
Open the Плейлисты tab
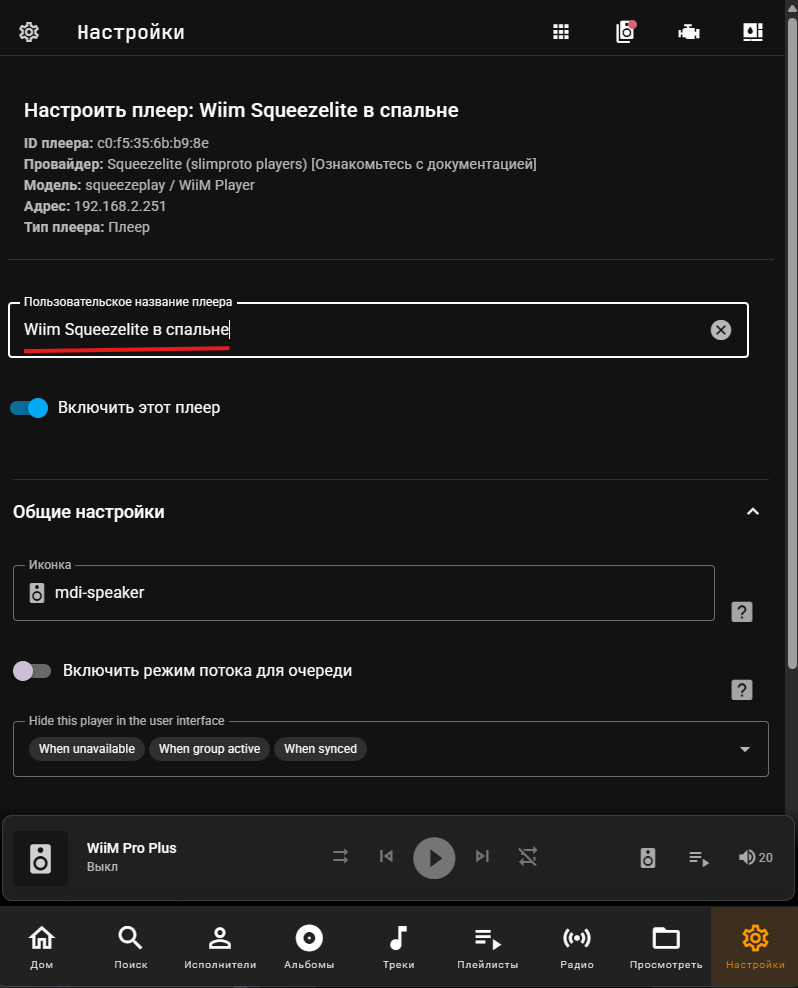click(x=487, y=947)
